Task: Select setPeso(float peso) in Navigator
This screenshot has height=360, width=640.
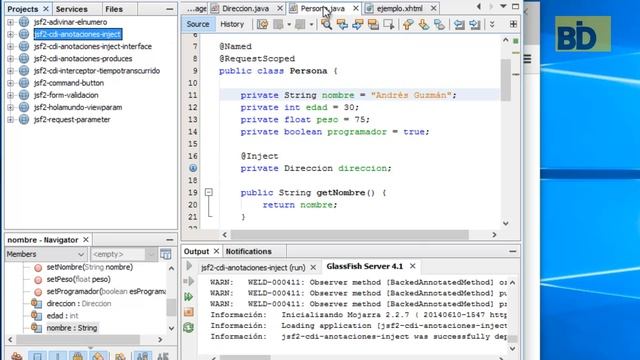Action: click(78, 280)
